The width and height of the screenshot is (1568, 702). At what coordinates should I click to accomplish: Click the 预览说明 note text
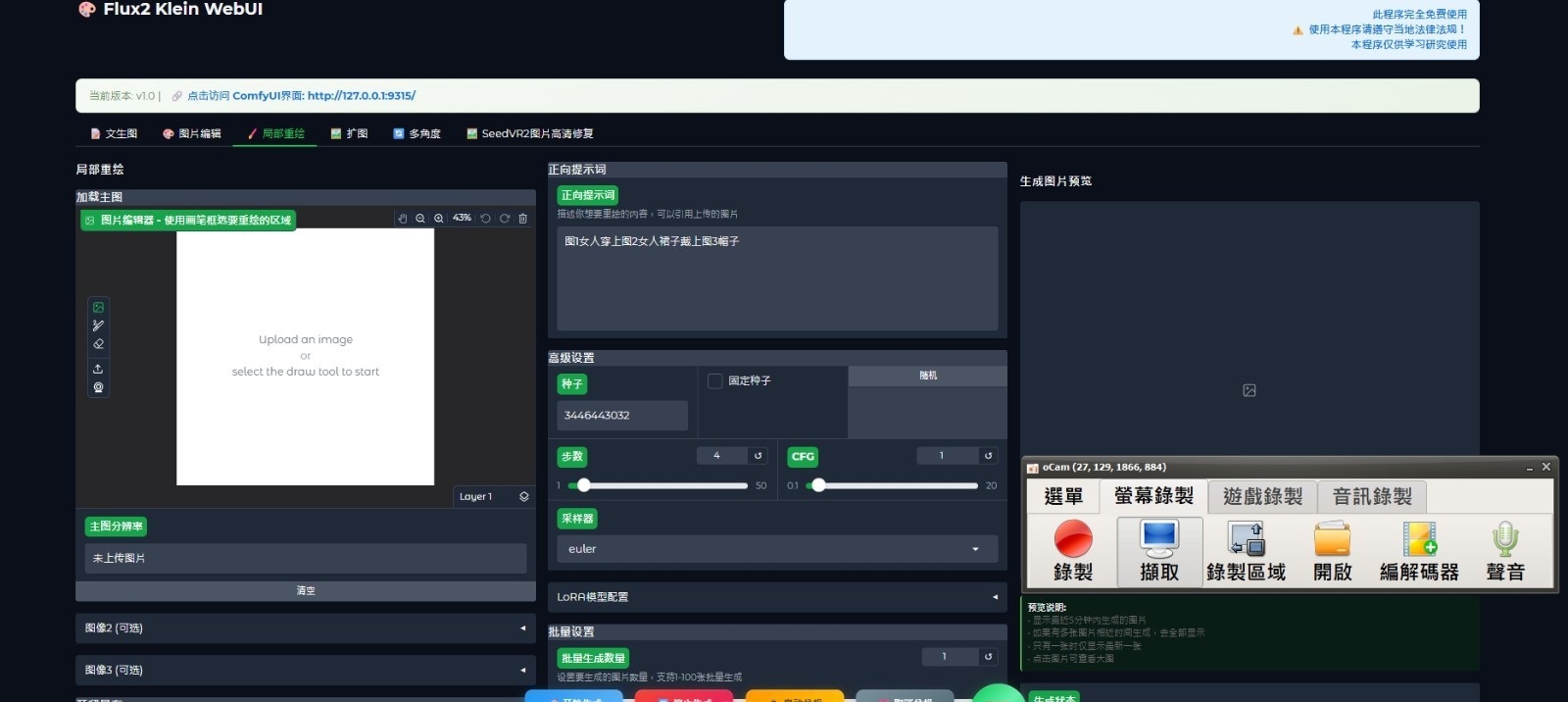[x=1047, y=608]
